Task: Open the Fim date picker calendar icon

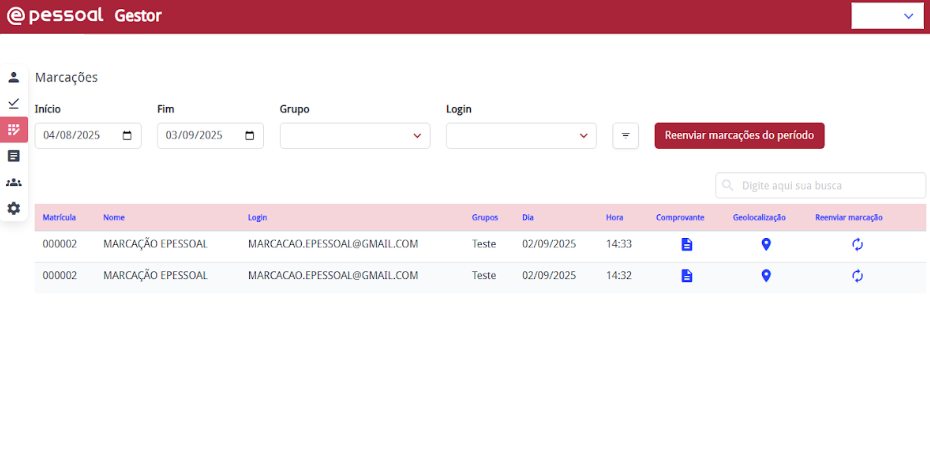Action: [x=249, y=136]
